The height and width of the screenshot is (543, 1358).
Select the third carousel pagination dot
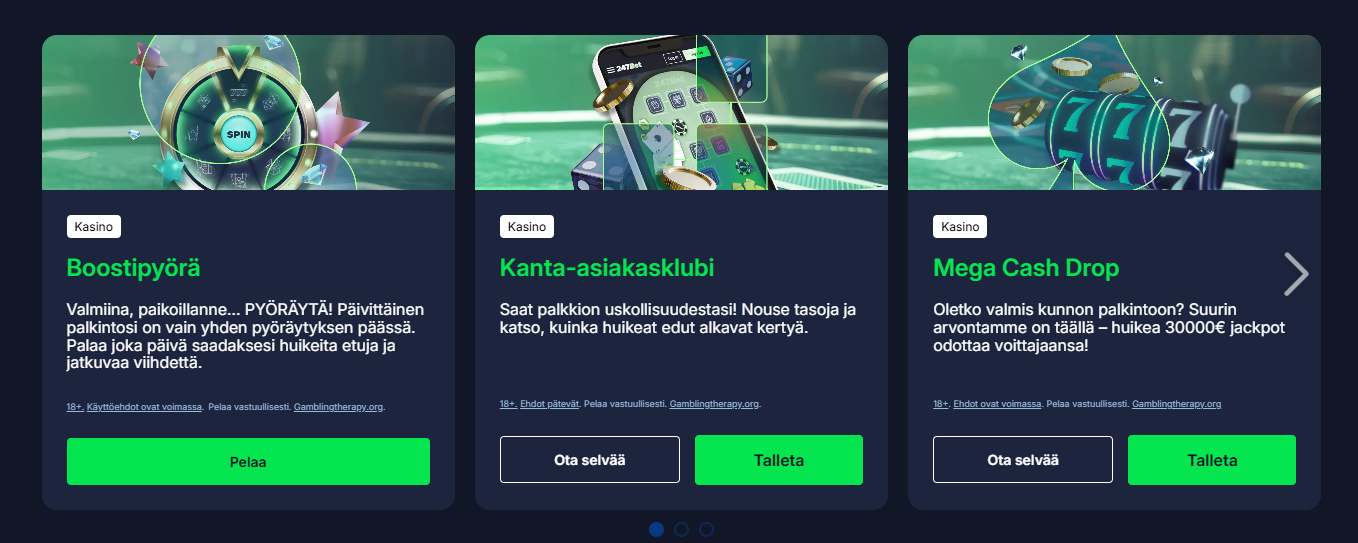tap(706, 529)
